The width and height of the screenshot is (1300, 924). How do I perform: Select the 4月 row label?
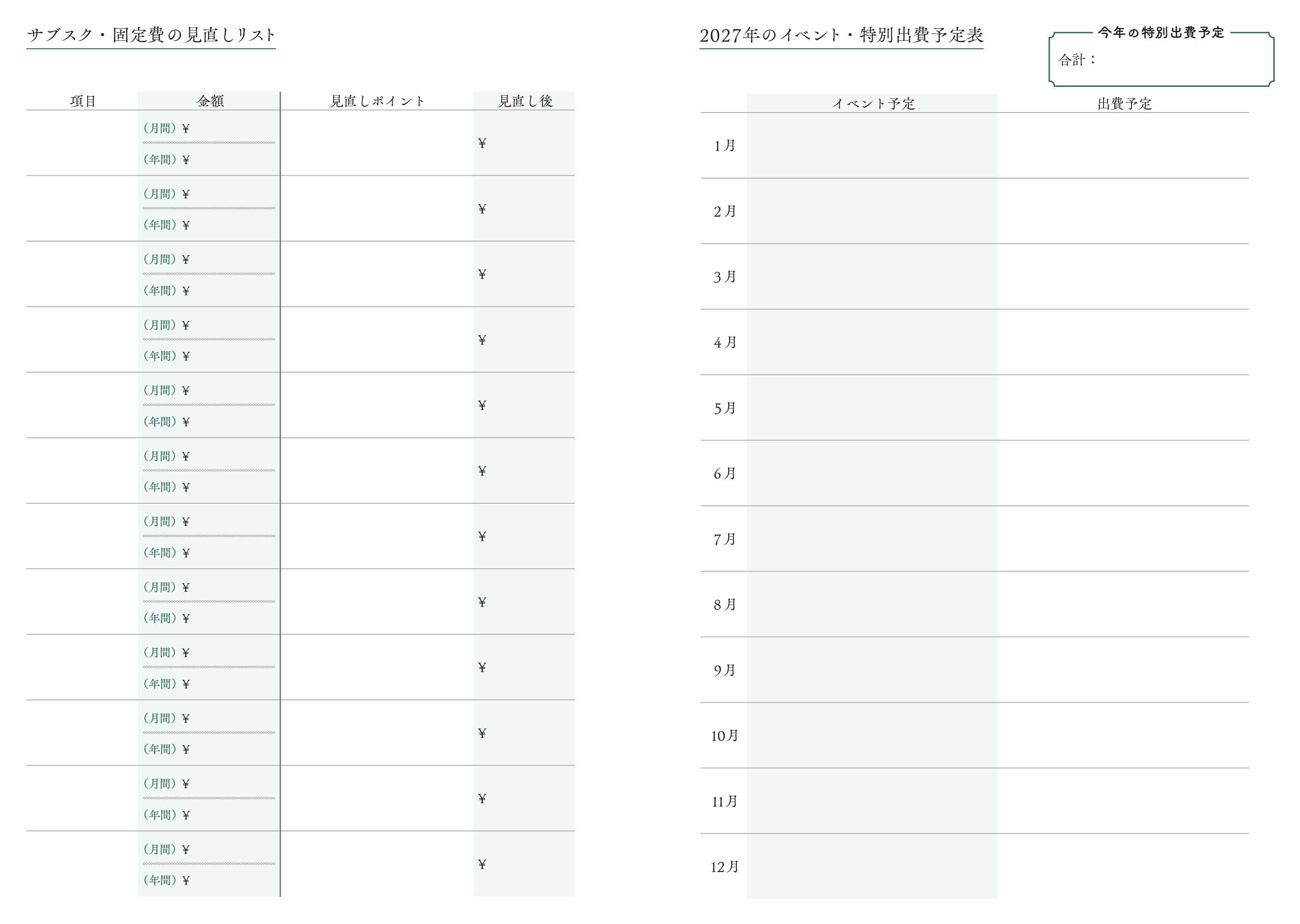[x=724, y=343]
